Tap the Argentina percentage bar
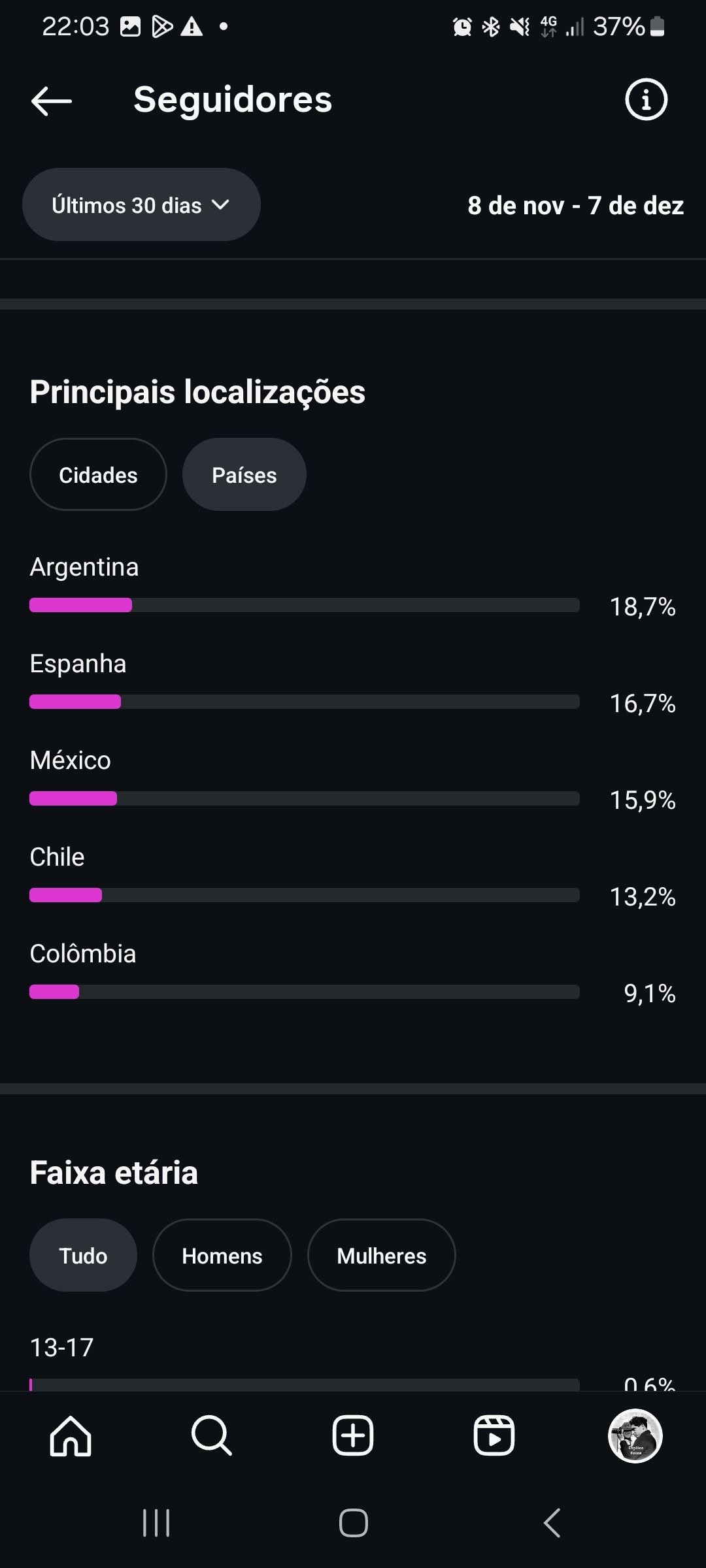Viewport: 706px width, 1568px height. [304, 605]
